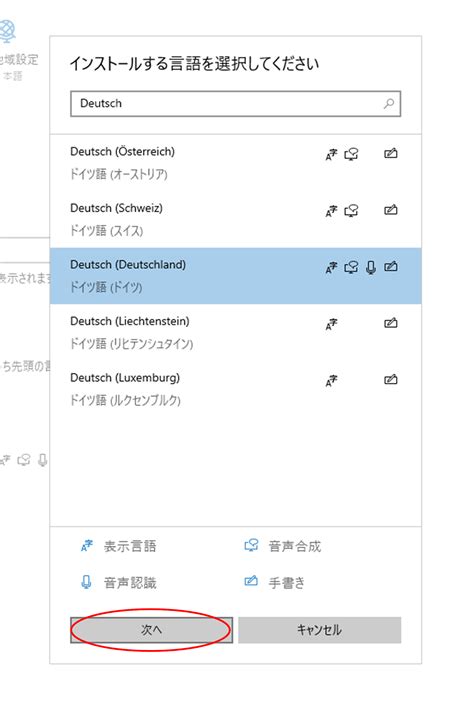This screenshot has height=704, width=474.
Task: Click text-to-speech icon for Deutsch (Schweiz)
Action: pyautogui.click(x=351, y=211)
